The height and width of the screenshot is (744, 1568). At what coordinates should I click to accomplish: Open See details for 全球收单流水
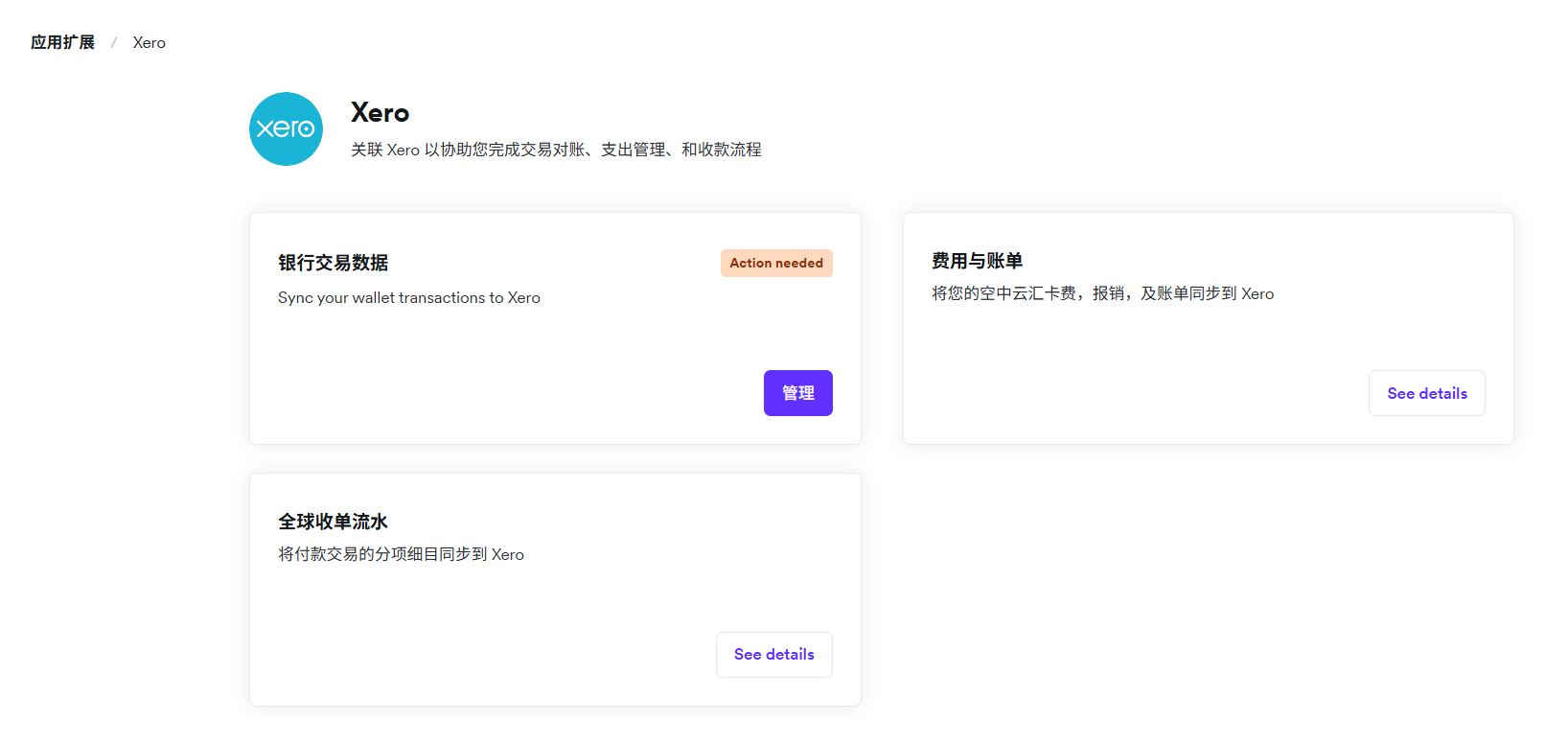tap(773, 655)
